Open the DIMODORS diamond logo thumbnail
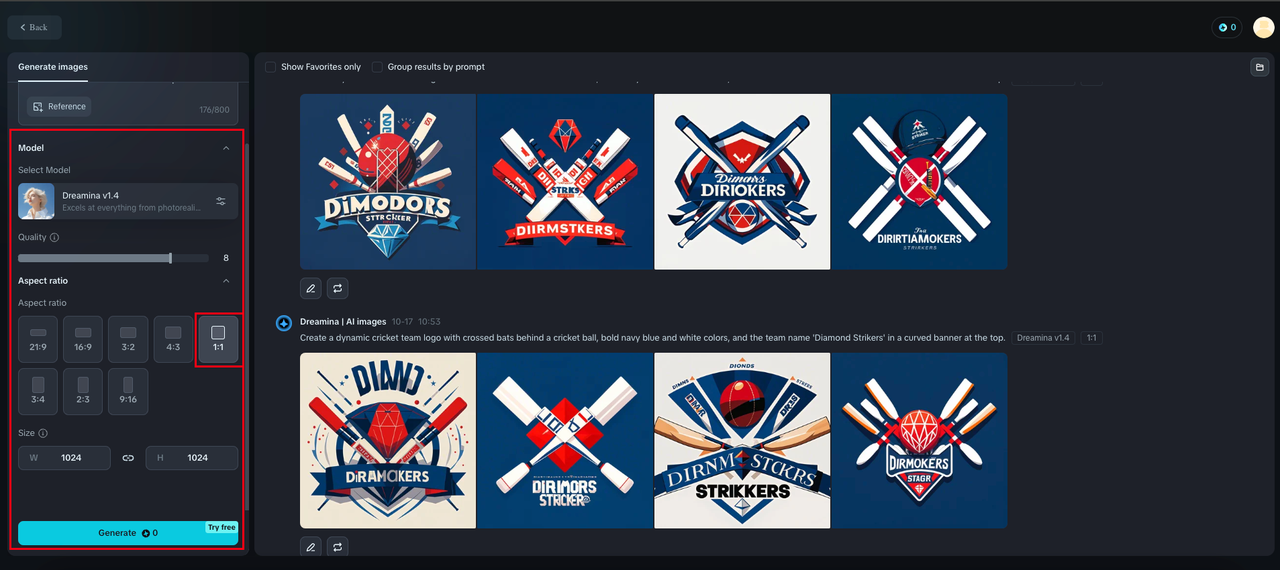Viewport: 1280px width, 570px height. coord(388,182)
